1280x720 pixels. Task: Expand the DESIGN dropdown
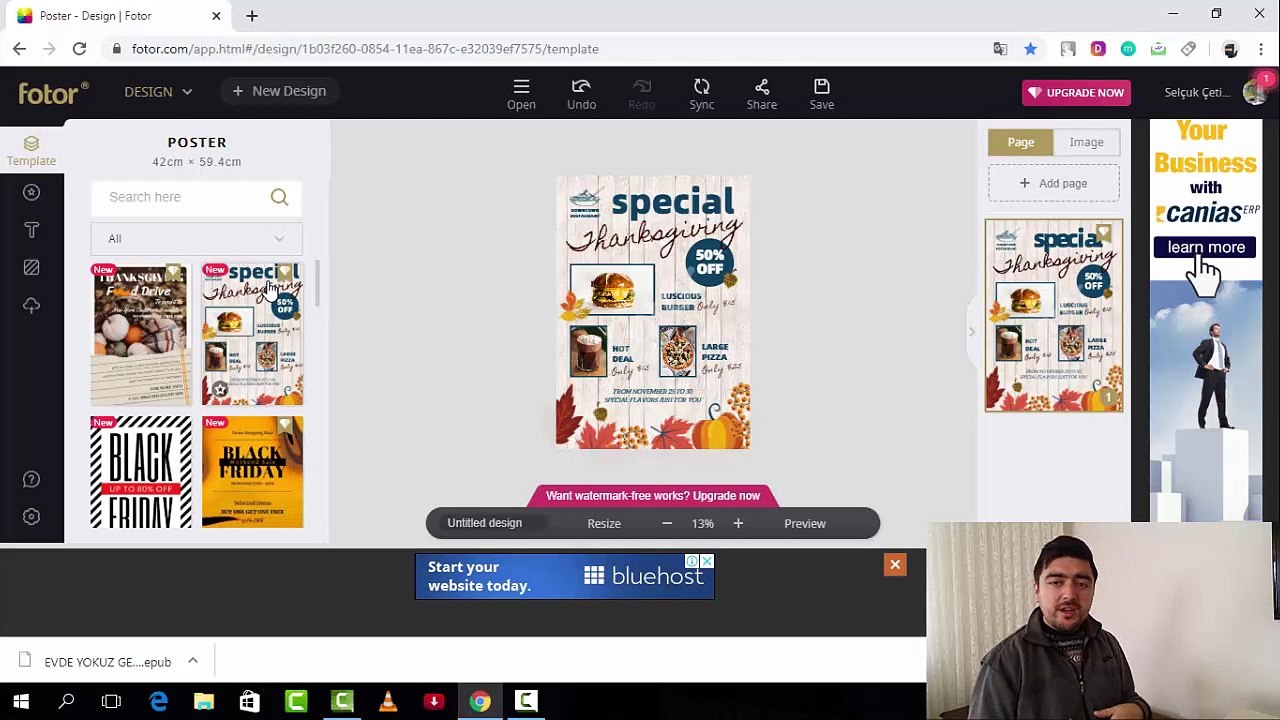[x=158, y=92]
